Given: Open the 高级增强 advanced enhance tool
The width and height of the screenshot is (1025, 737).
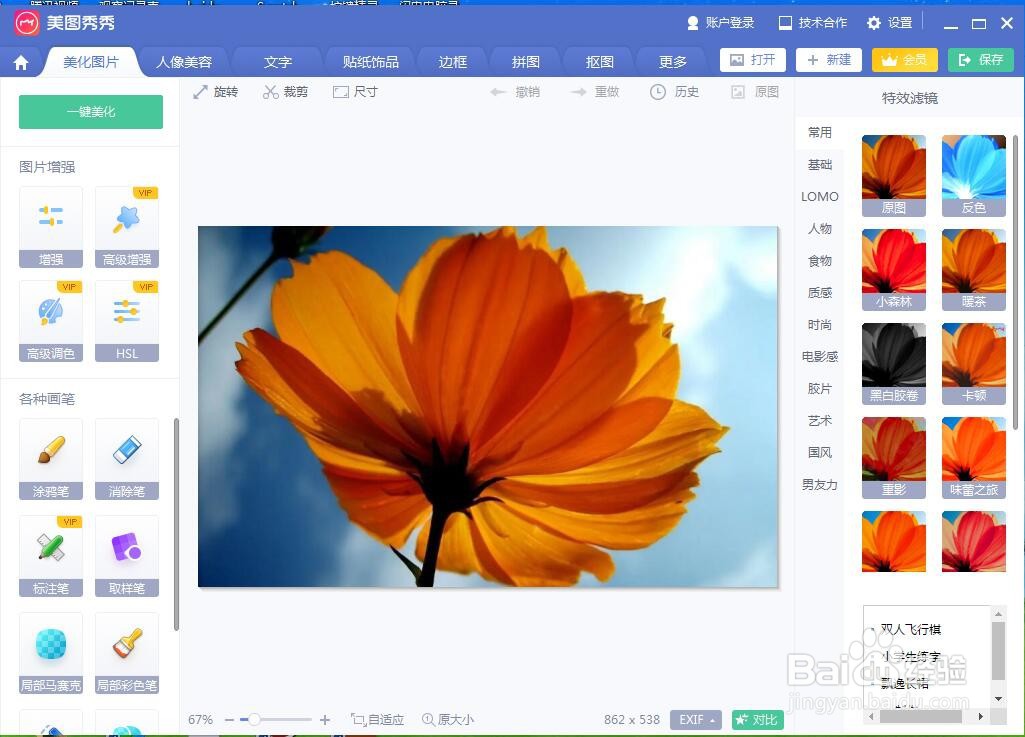Looking at the screenshot, I should pos(127,227).
